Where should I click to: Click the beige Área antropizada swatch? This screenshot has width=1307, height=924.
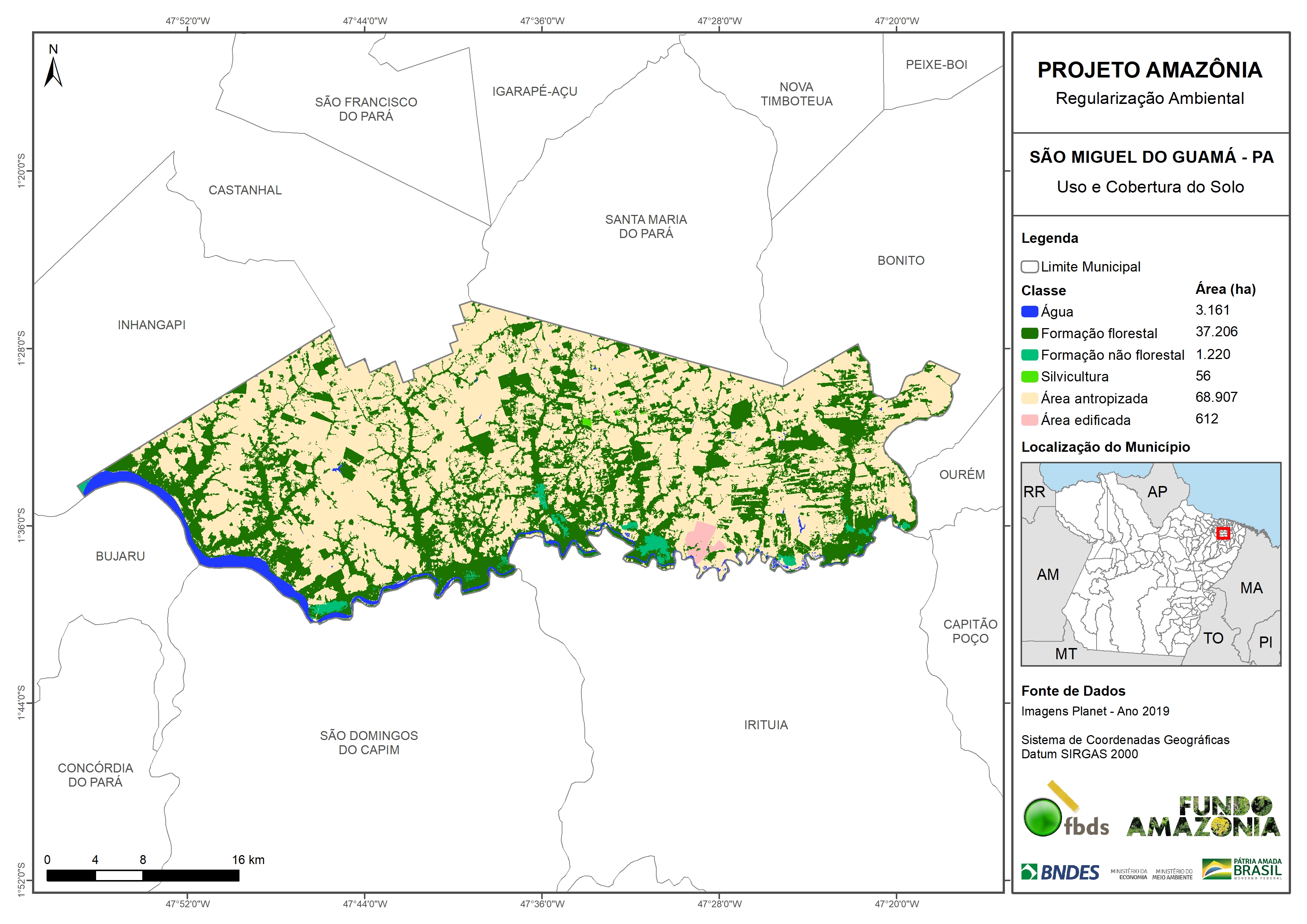[x=1029, y=399]
